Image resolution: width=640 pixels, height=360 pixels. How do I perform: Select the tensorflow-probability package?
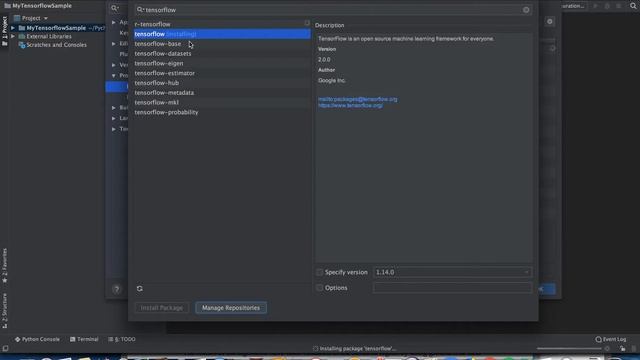click(222, 112)
